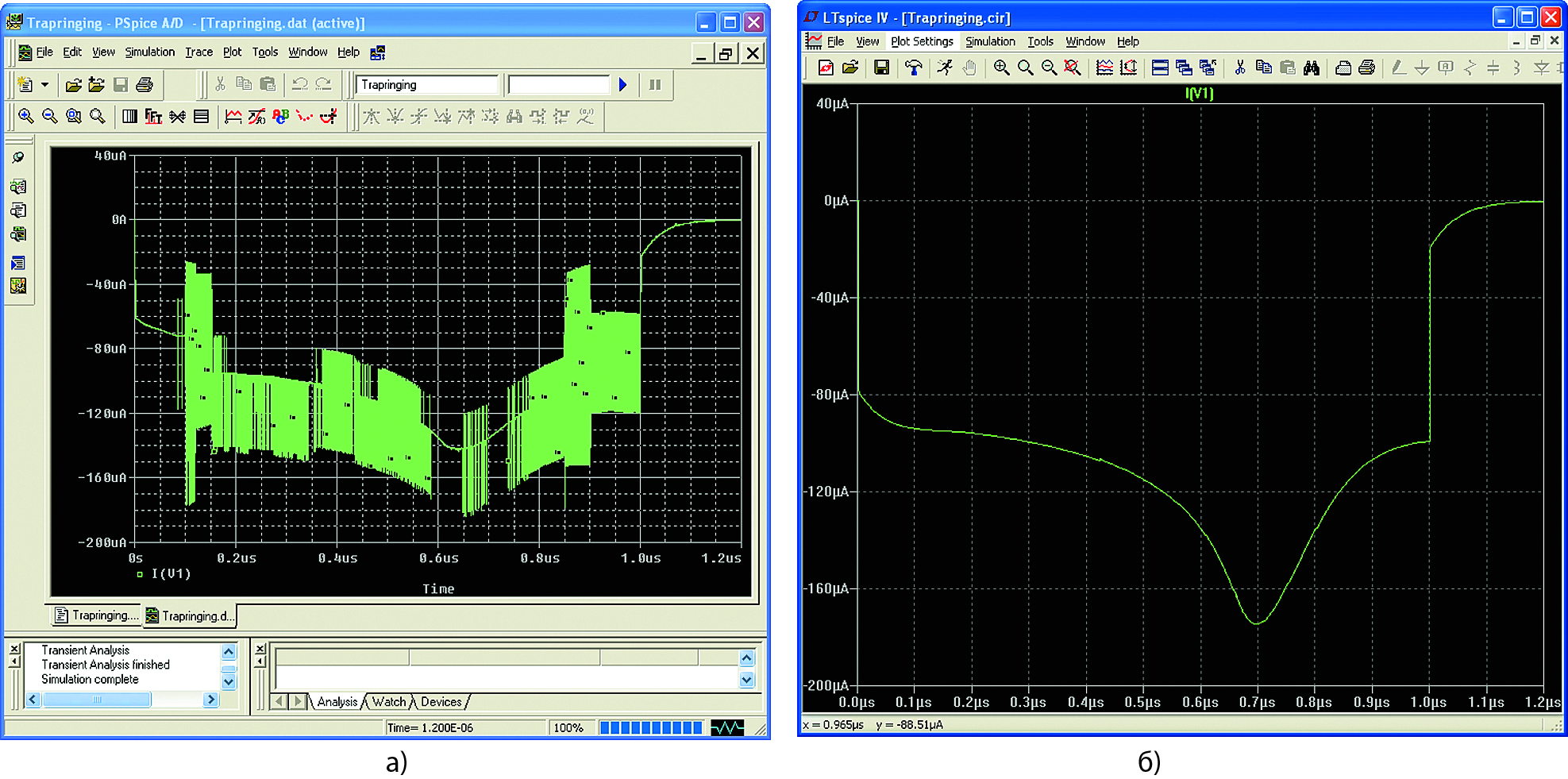Open the LTspice Simulation menu

pyautogui.click(x=990, y=41)
